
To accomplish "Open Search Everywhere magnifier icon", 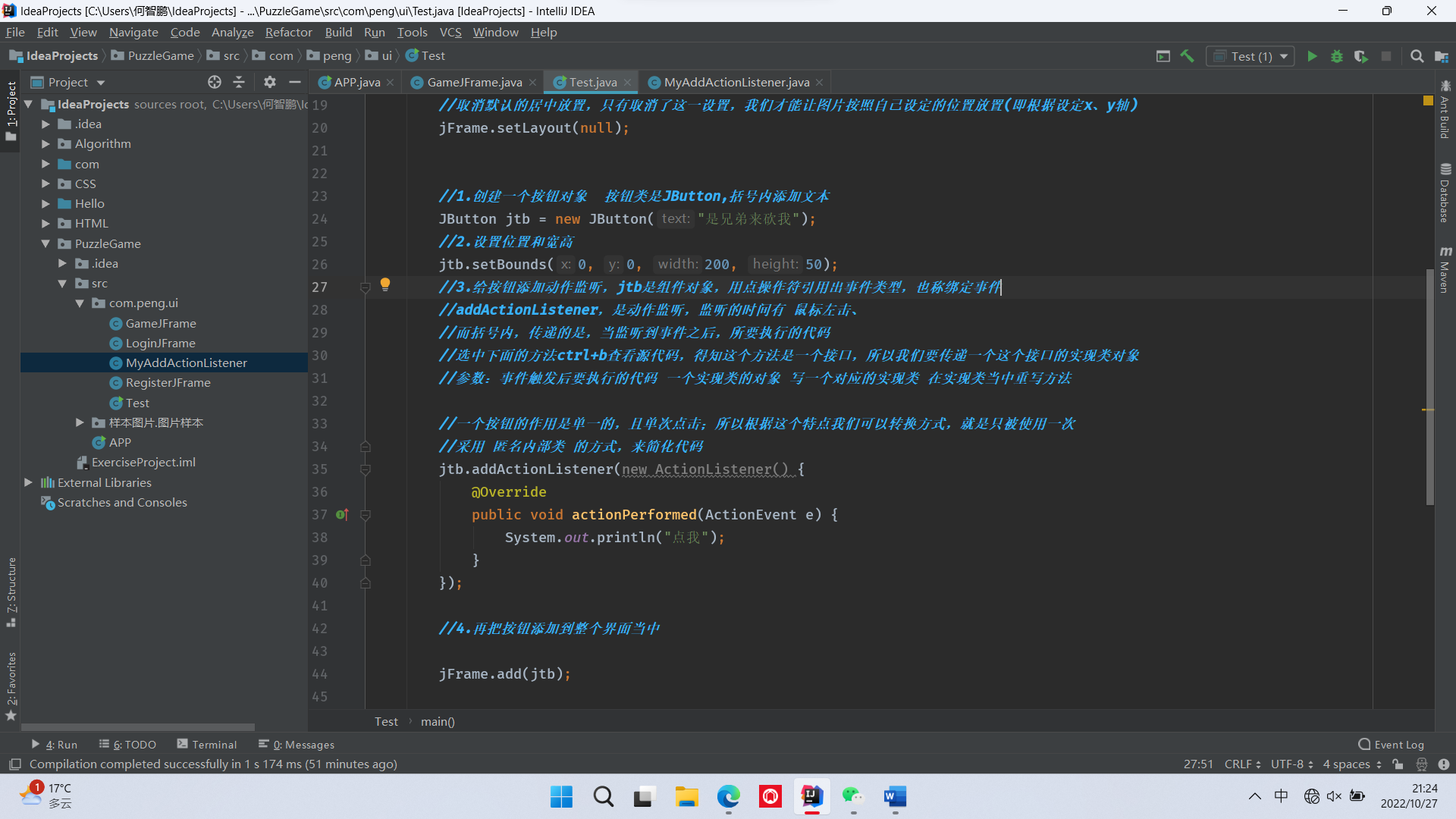I will (x=1417, y=56).
